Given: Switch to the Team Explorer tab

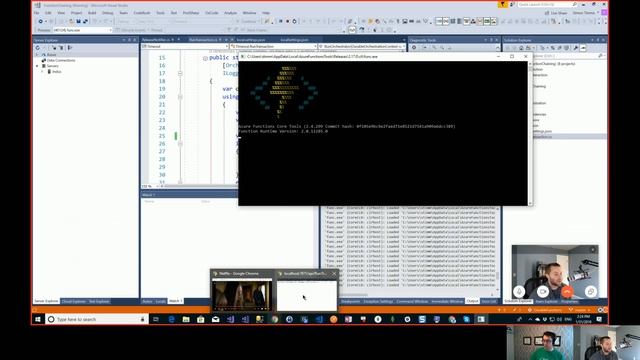Looking at the screenshot, I should click(x=547, y=302).
